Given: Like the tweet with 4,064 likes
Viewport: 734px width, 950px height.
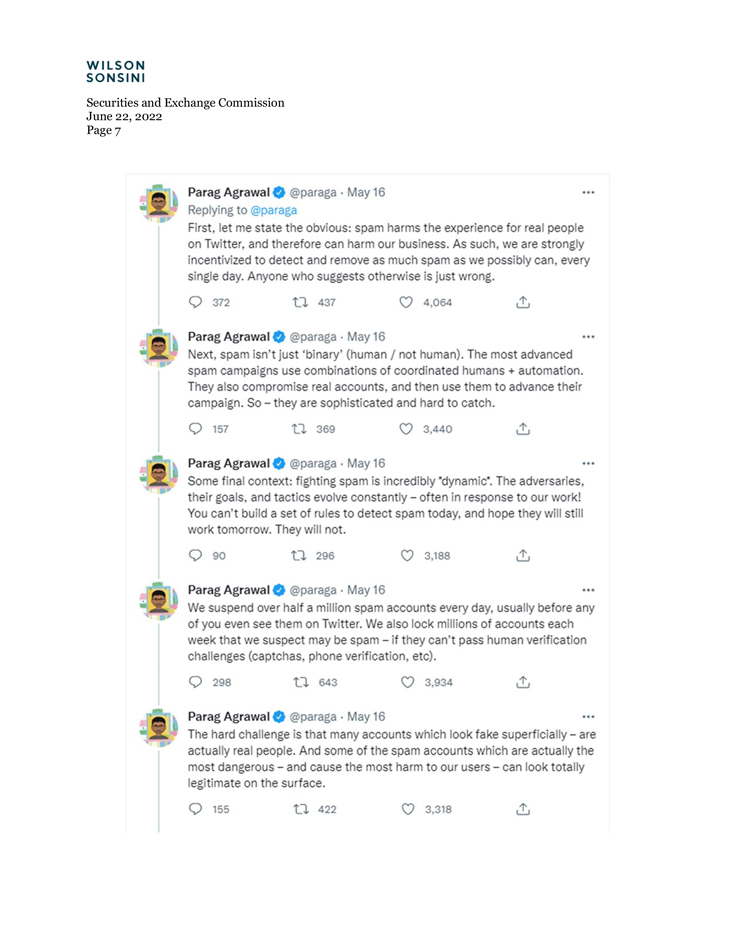Looking at the screenshot, I should click(405, 302).
